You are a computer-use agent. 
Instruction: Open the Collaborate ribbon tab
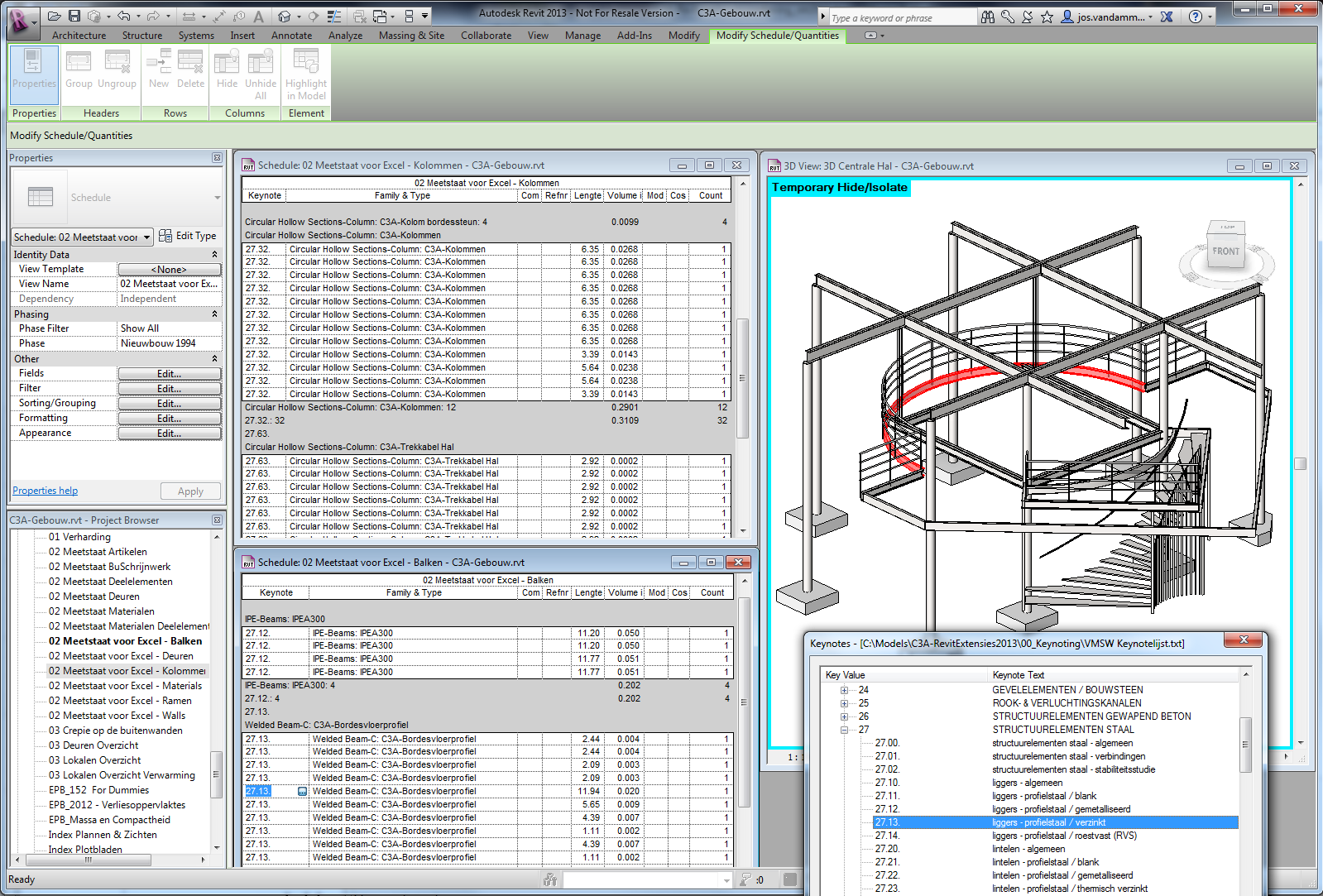[x=486, y=36]
